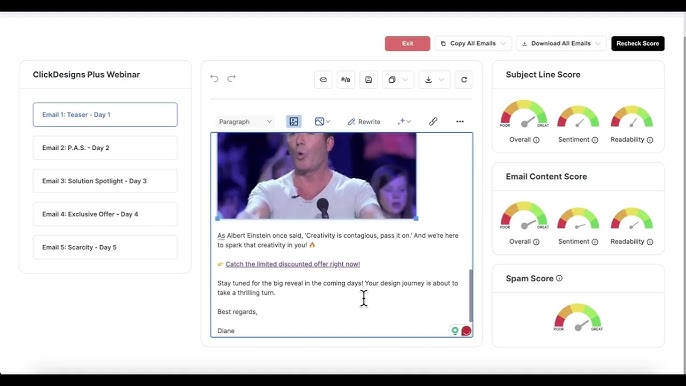The height and width of the screenshot is (386, 686).
Task: Click the Diane signature text
Action: pos(226,331)
